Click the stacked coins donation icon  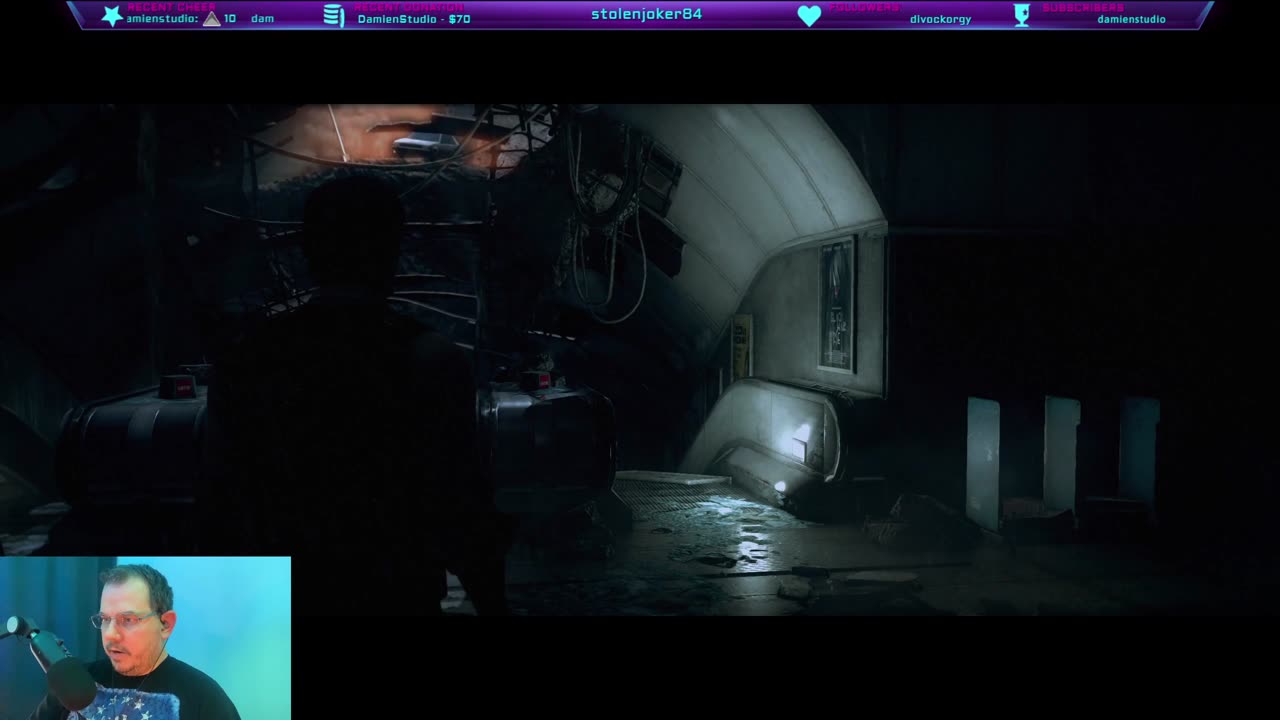(334, 15)
